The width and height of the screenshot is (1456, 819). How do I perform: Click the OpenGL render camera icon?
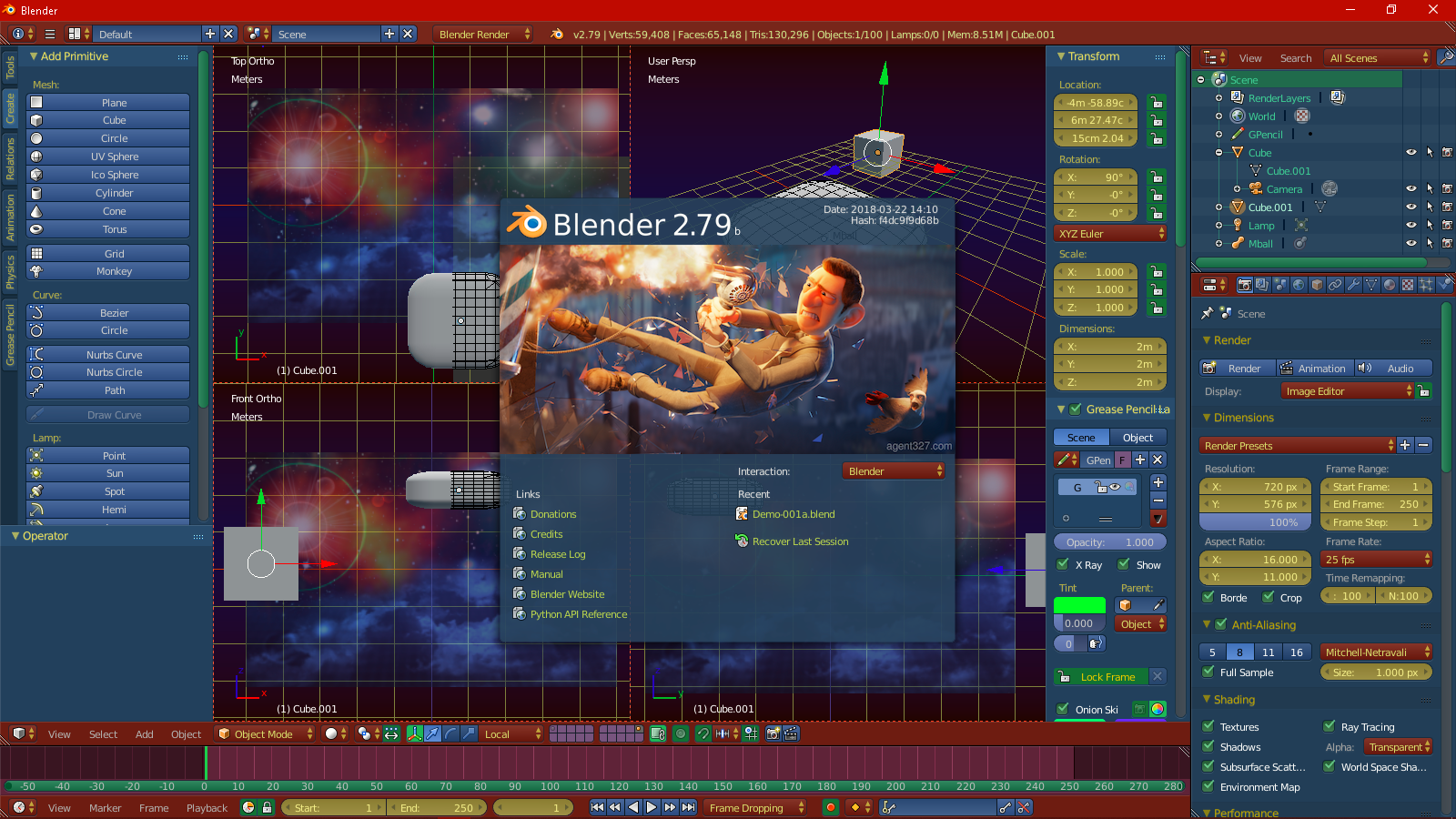pyautogui.click(x=773, y=733)
